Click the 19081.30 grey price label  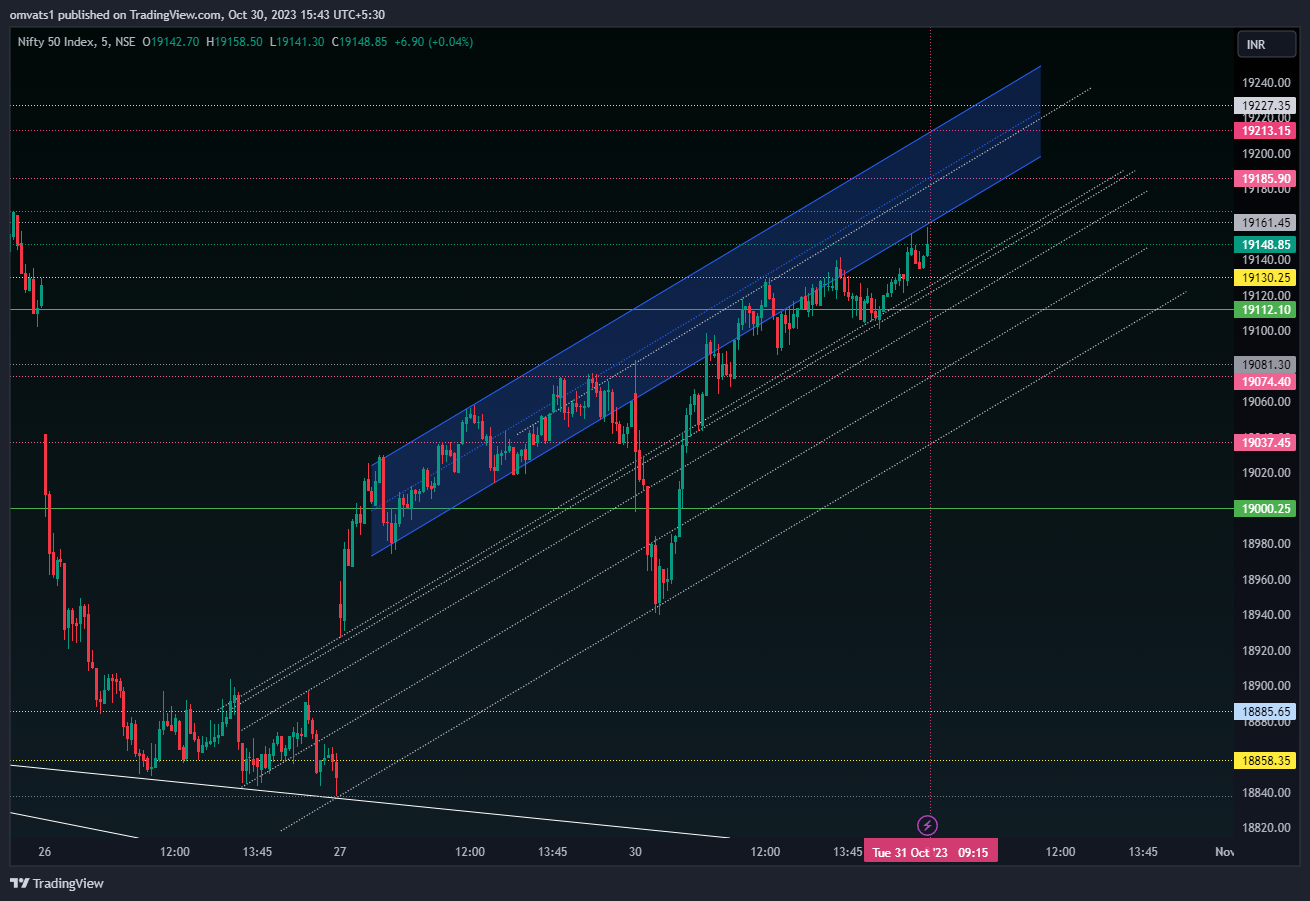1265,365
